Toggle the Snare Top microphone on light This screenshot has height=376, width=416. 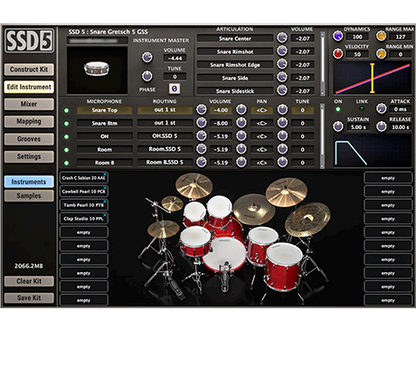66,110
